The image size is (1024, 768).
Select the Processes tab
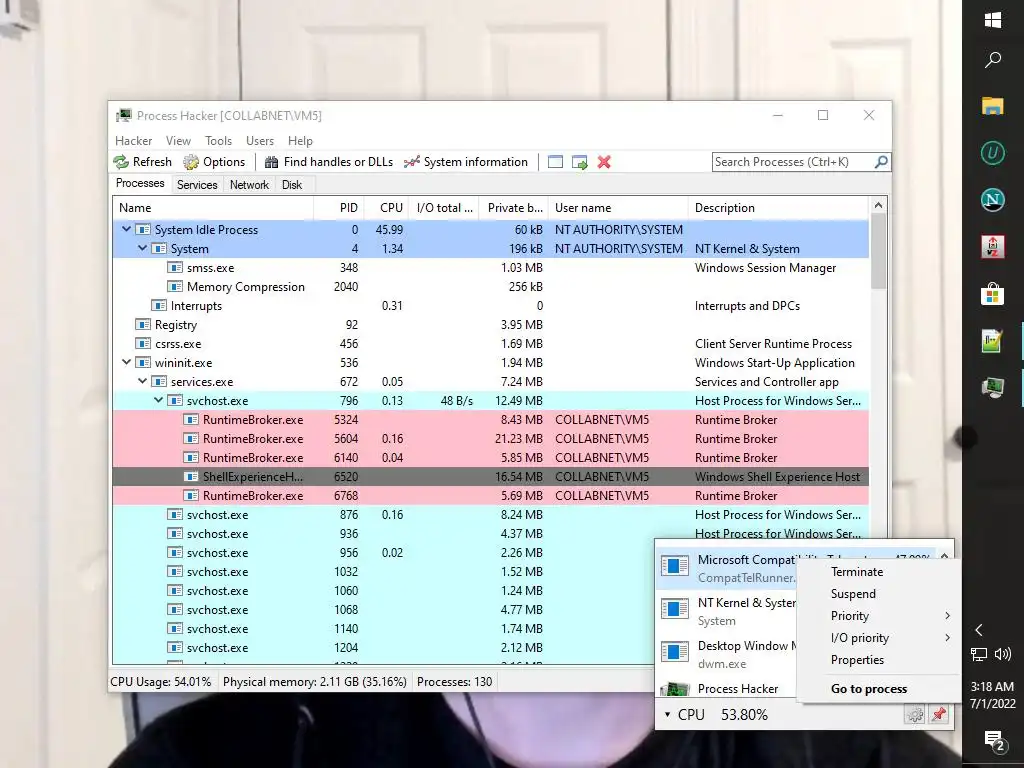[x=140, y=184]
